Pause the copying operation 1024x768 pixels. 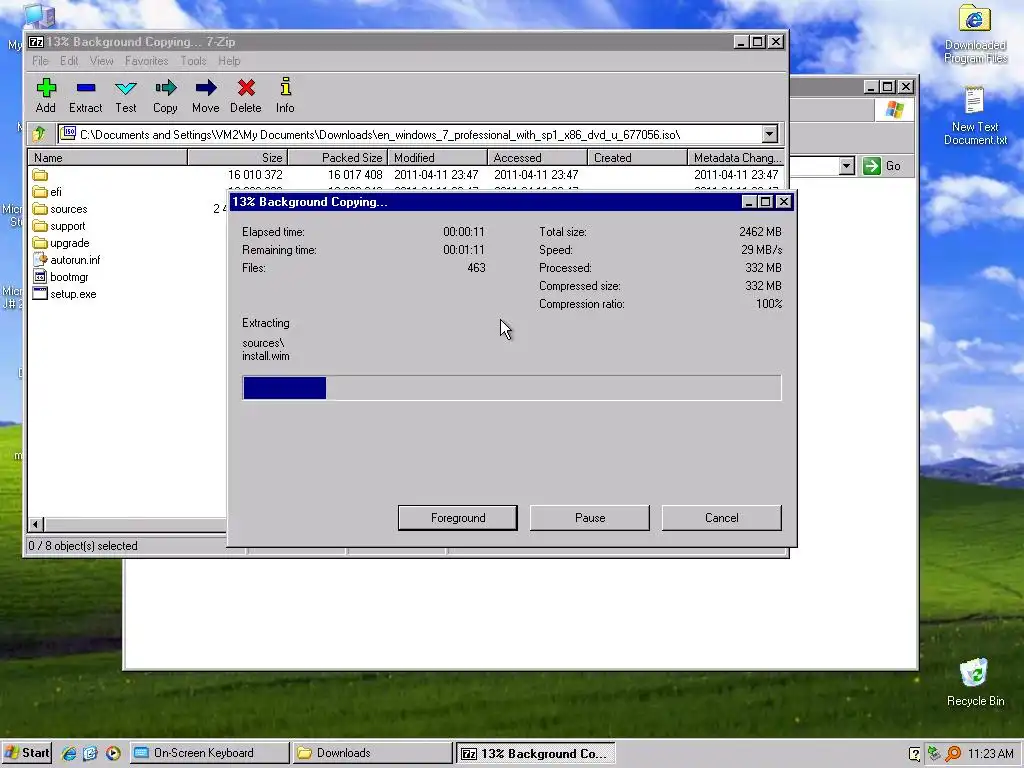[x=590, y=518]
